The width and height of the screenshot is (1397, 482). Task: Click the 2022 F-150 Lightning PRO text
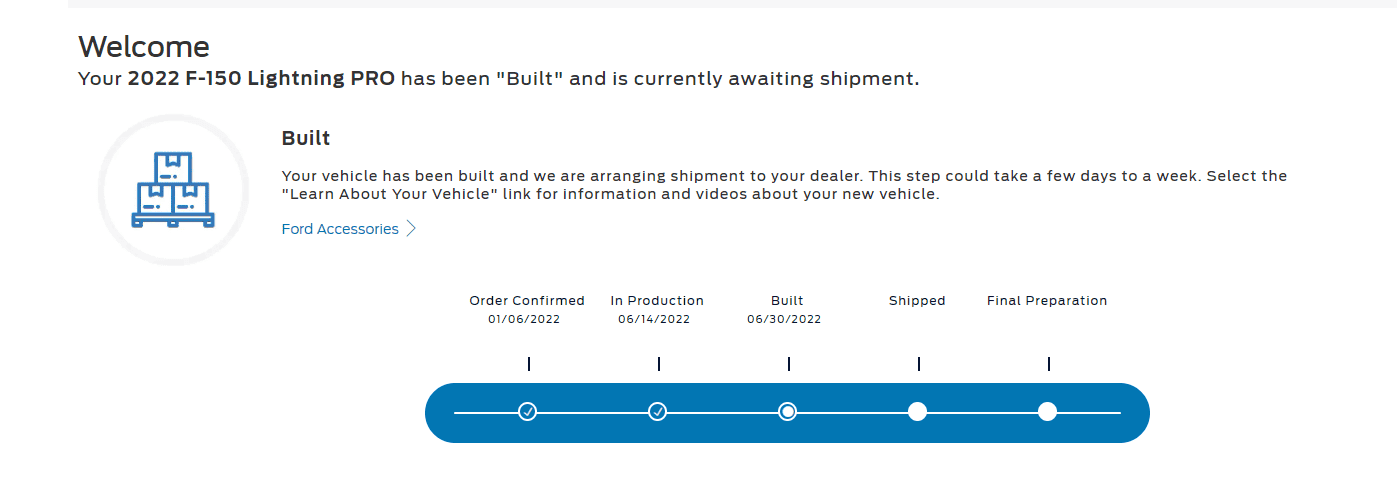(x=262, y=78)
